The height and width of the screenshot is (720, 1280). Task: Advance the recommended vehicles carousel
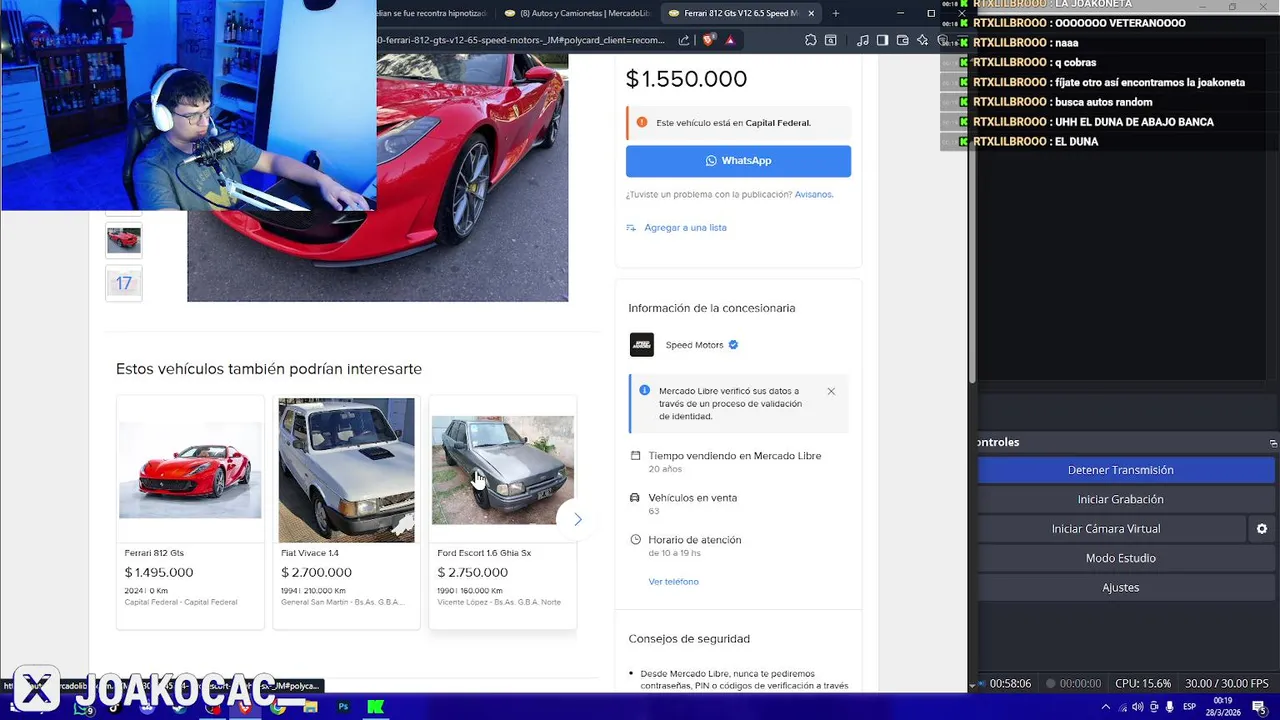pyautogui.click(x=577, y=519)
